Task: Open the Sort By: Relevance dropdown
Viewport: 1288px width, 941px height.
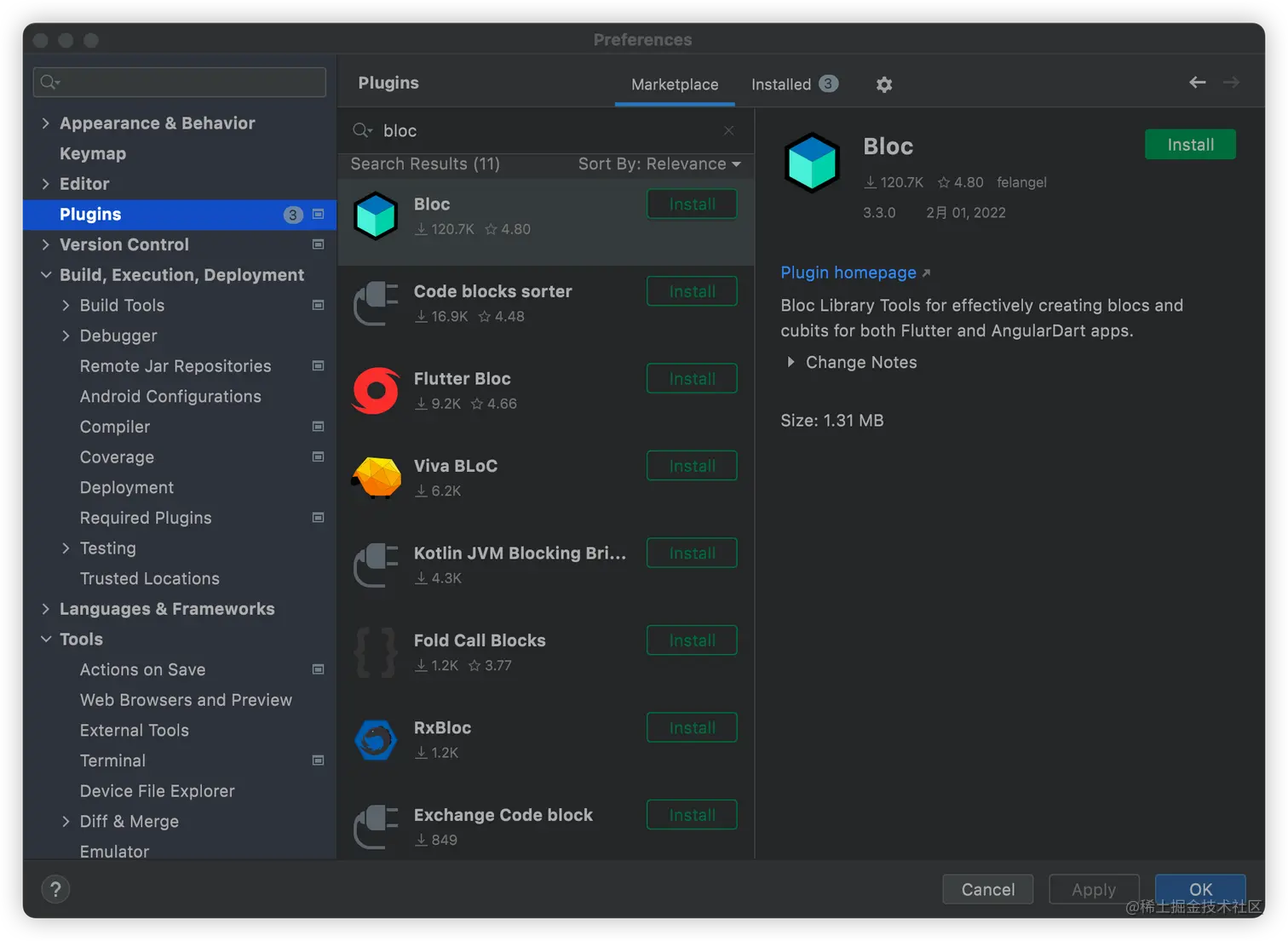Action: (x=659, y=164)
